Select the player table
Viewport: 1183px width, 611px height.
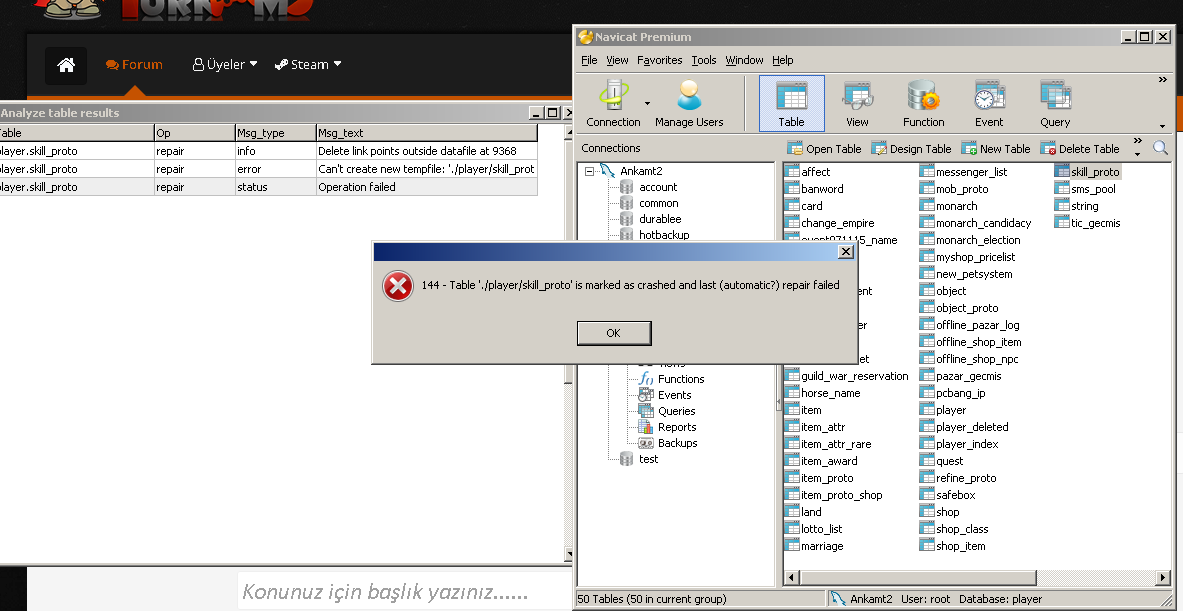tap(943, 410)
